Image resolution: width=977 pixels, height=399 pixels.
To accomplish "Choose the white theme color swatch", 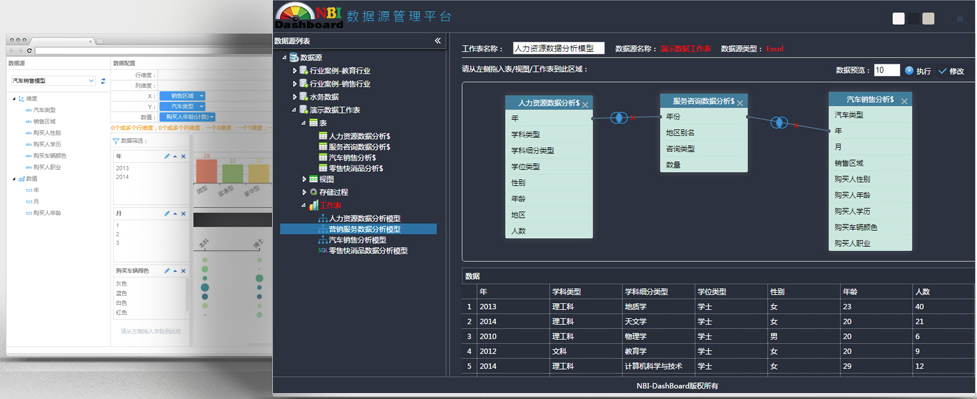I will [x=898, y=19].
